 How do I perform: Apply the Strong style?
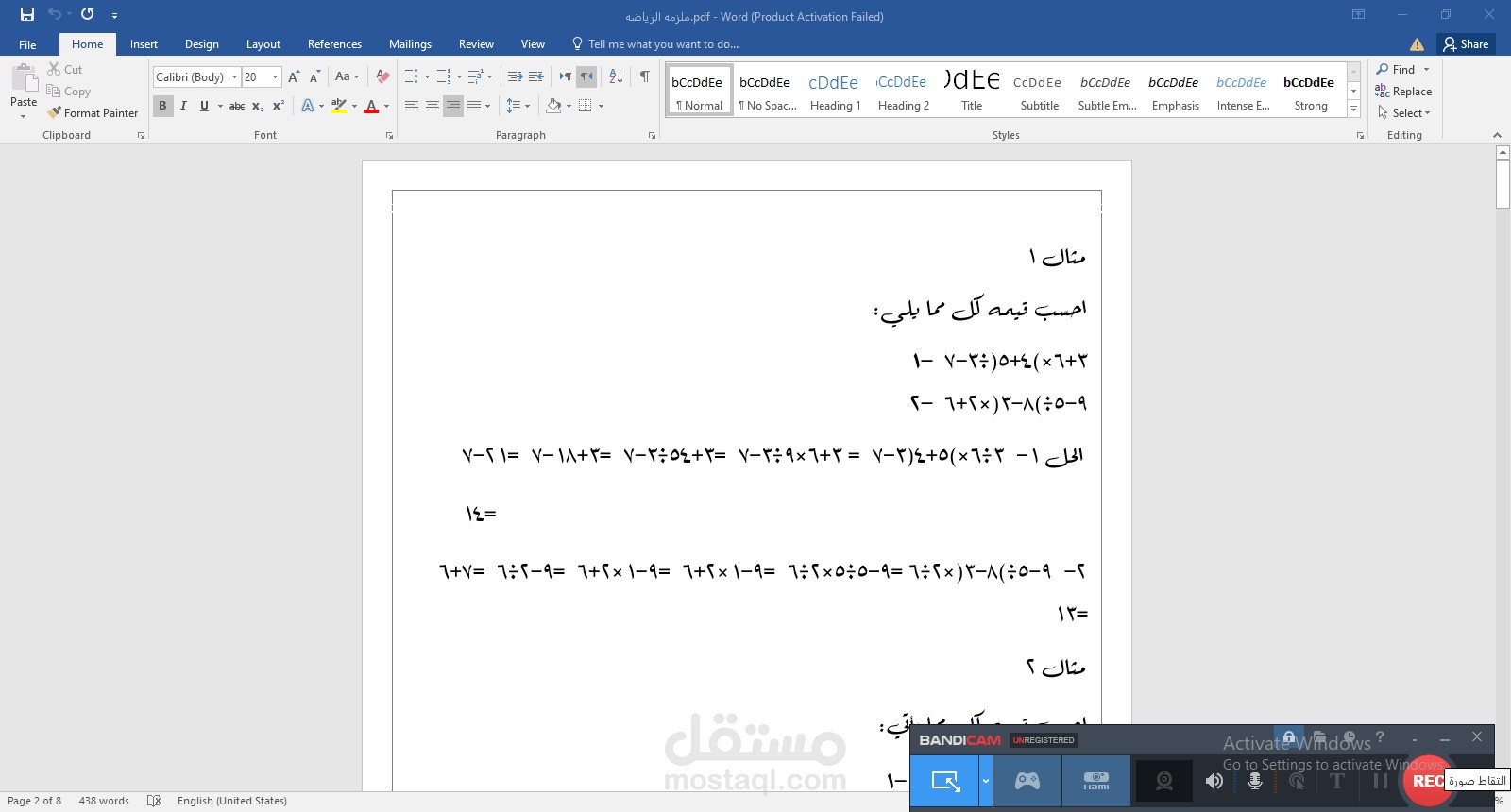(x=1310, y=92)
